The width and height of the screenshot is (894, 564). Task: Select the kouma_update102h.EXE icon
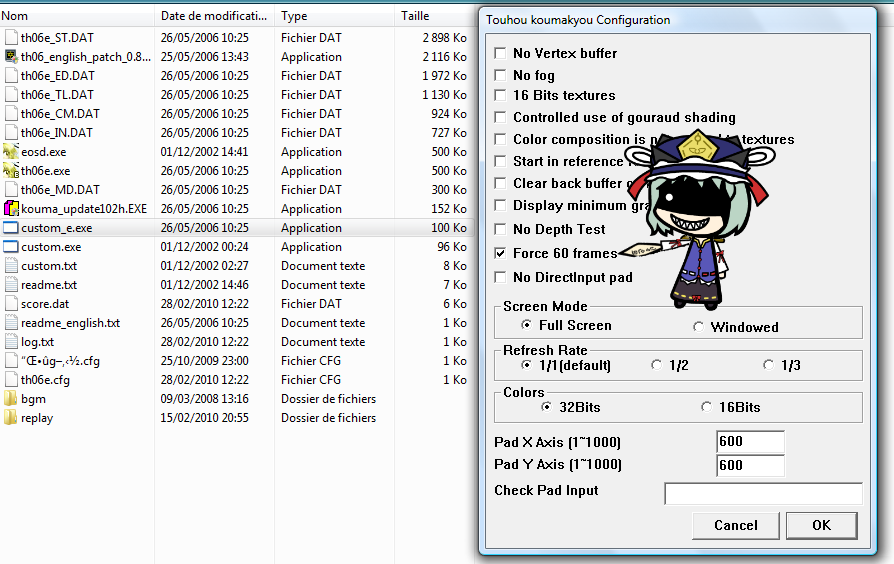point(11,209)
